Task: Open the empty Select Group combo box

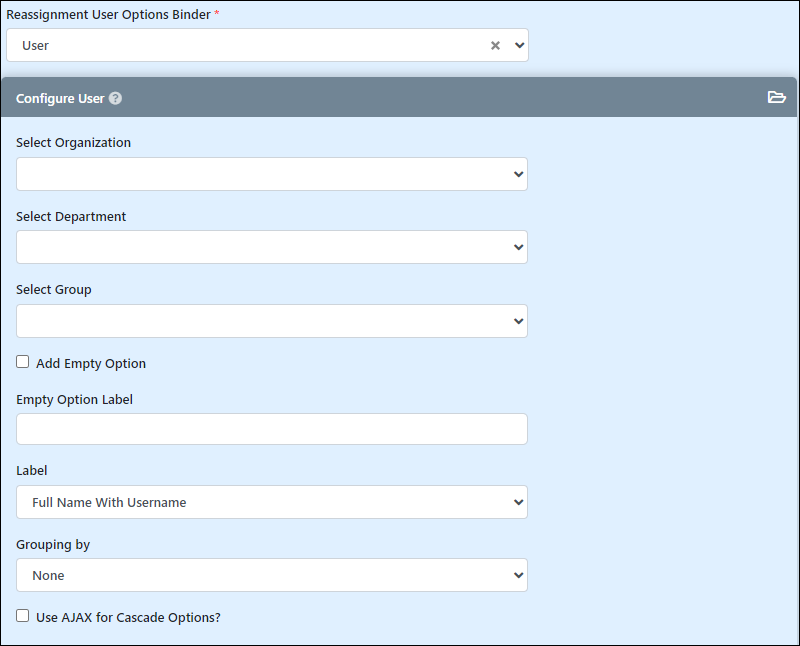Action: [x=272, y=321]
